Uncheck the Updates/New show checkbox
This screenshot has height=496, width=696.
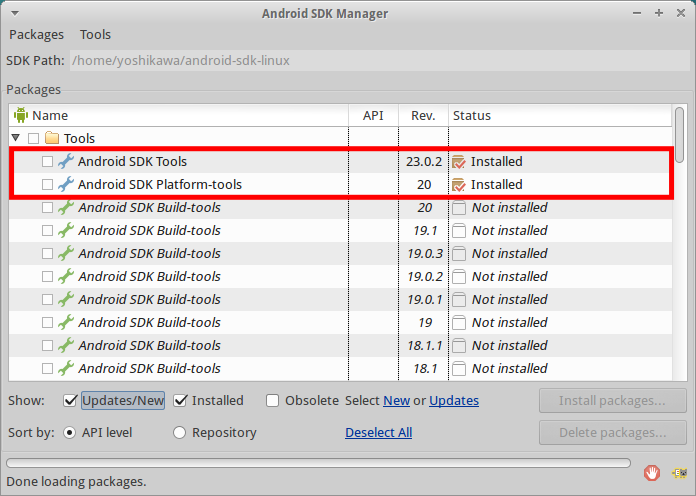tap(70, 401)
